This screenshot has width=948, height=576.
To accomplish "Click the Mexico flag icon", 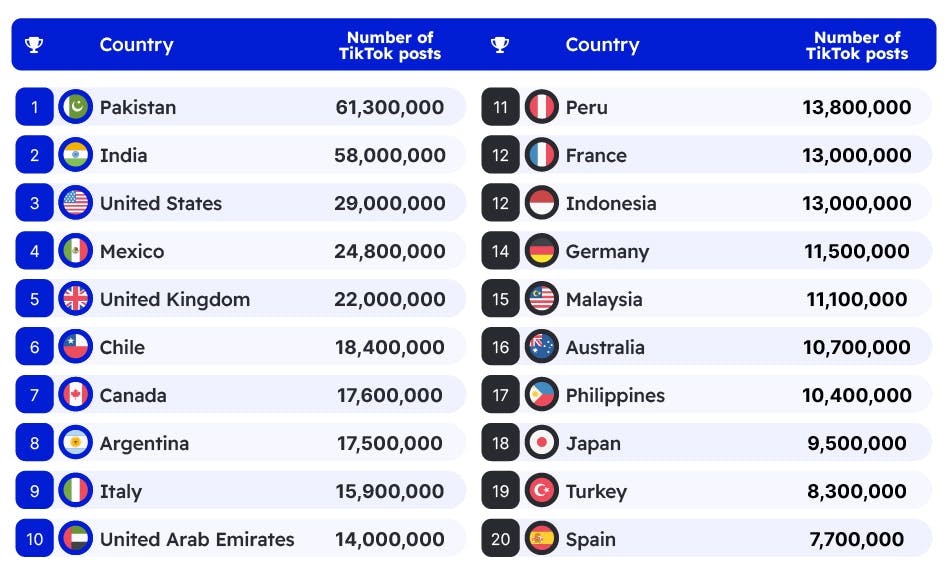I will click(x=75, y=251).
